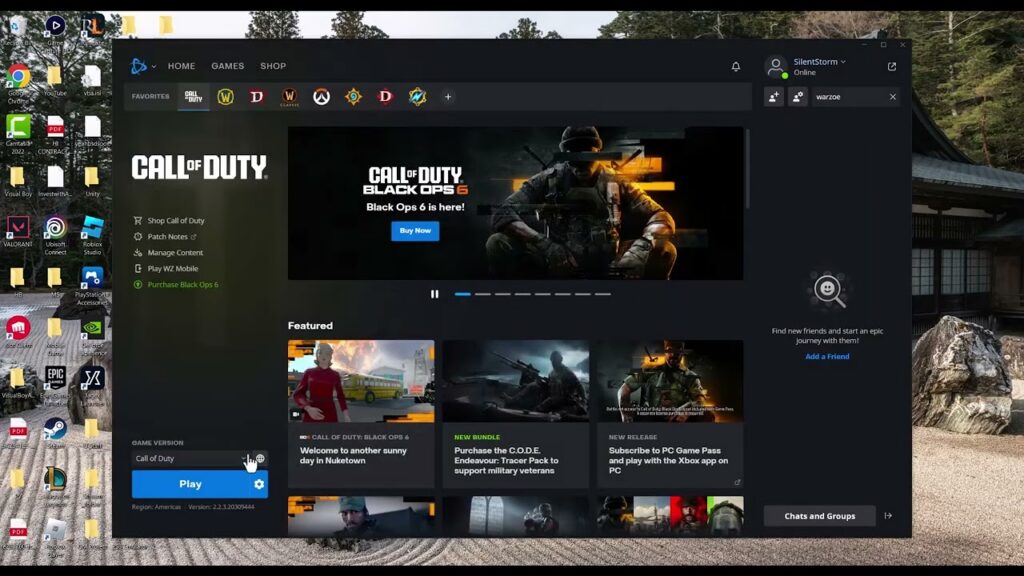
Task: Open game settings gear beside Play
Action: click(x=259, y=484)
